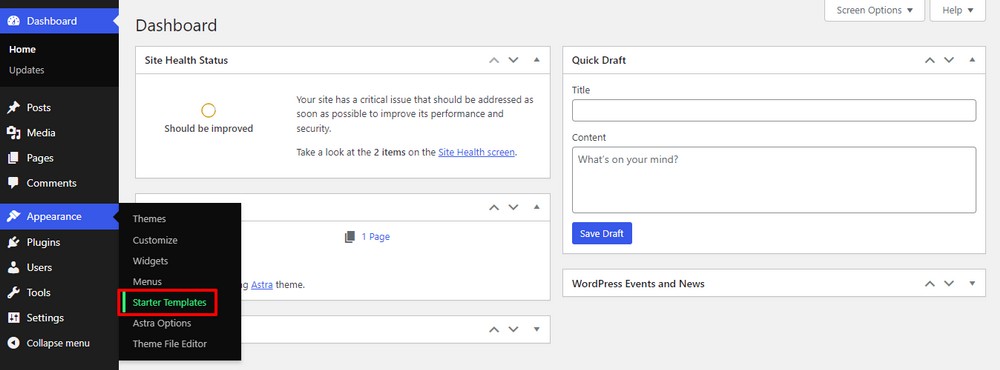Viewport: 1000px width, 370px height.
Task: Open Menus in Appearance submenu
Action: point(147,281)
